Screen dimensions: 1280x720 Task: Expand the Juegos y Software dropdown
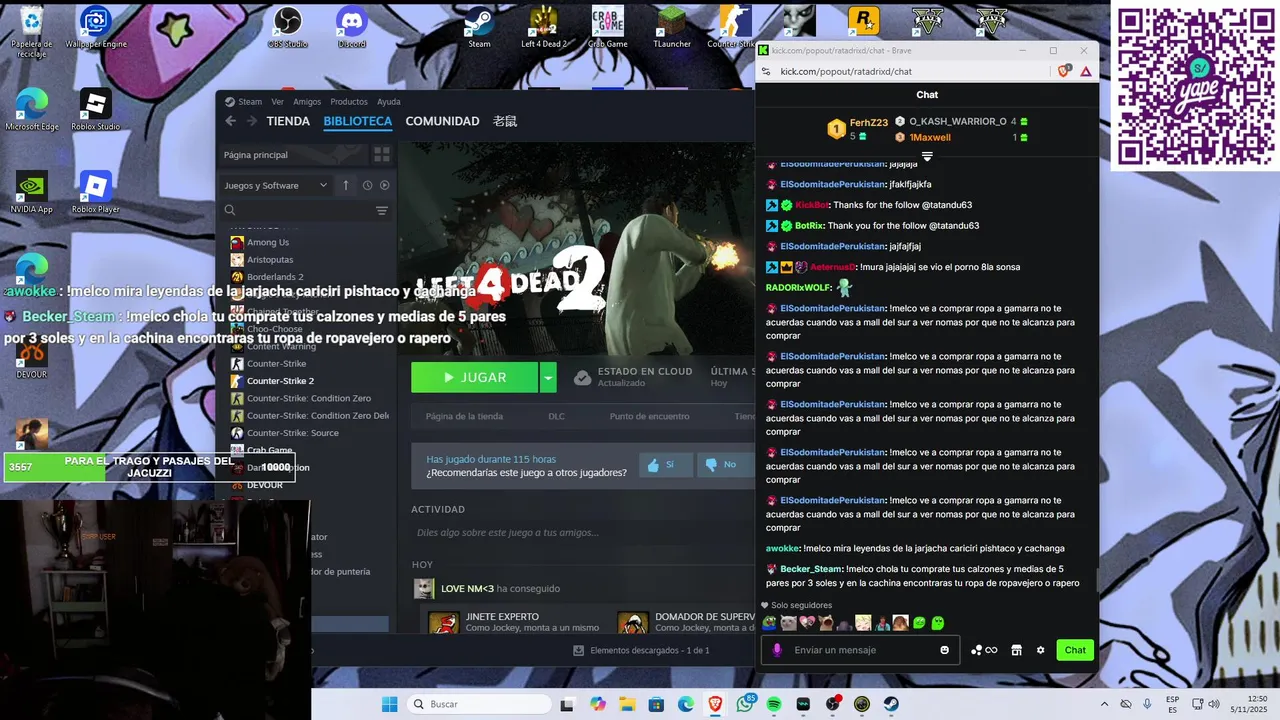[276, 185]
